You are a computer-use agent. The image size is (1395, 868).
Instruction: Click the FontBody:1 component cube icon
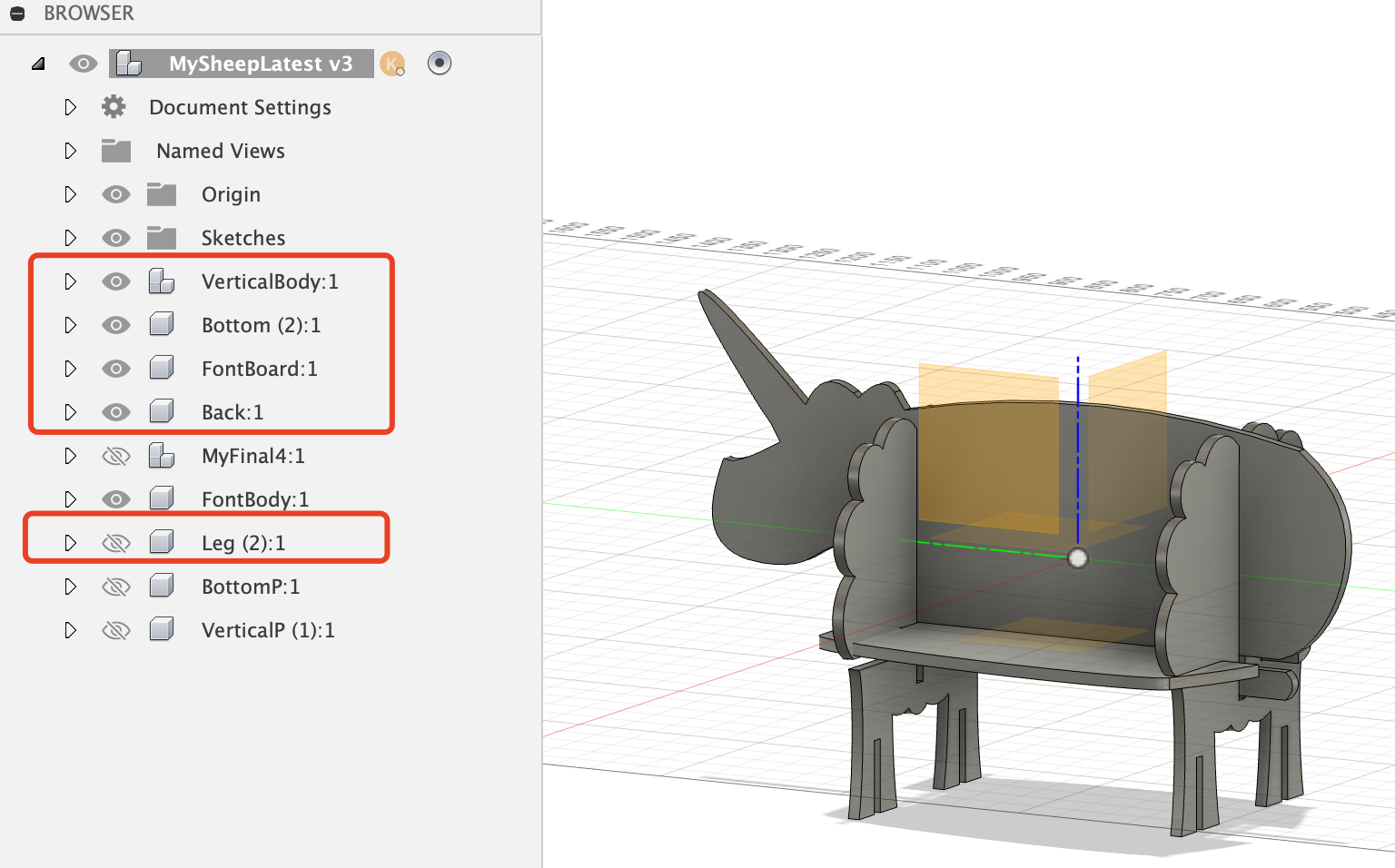click(x=162, y=499)
